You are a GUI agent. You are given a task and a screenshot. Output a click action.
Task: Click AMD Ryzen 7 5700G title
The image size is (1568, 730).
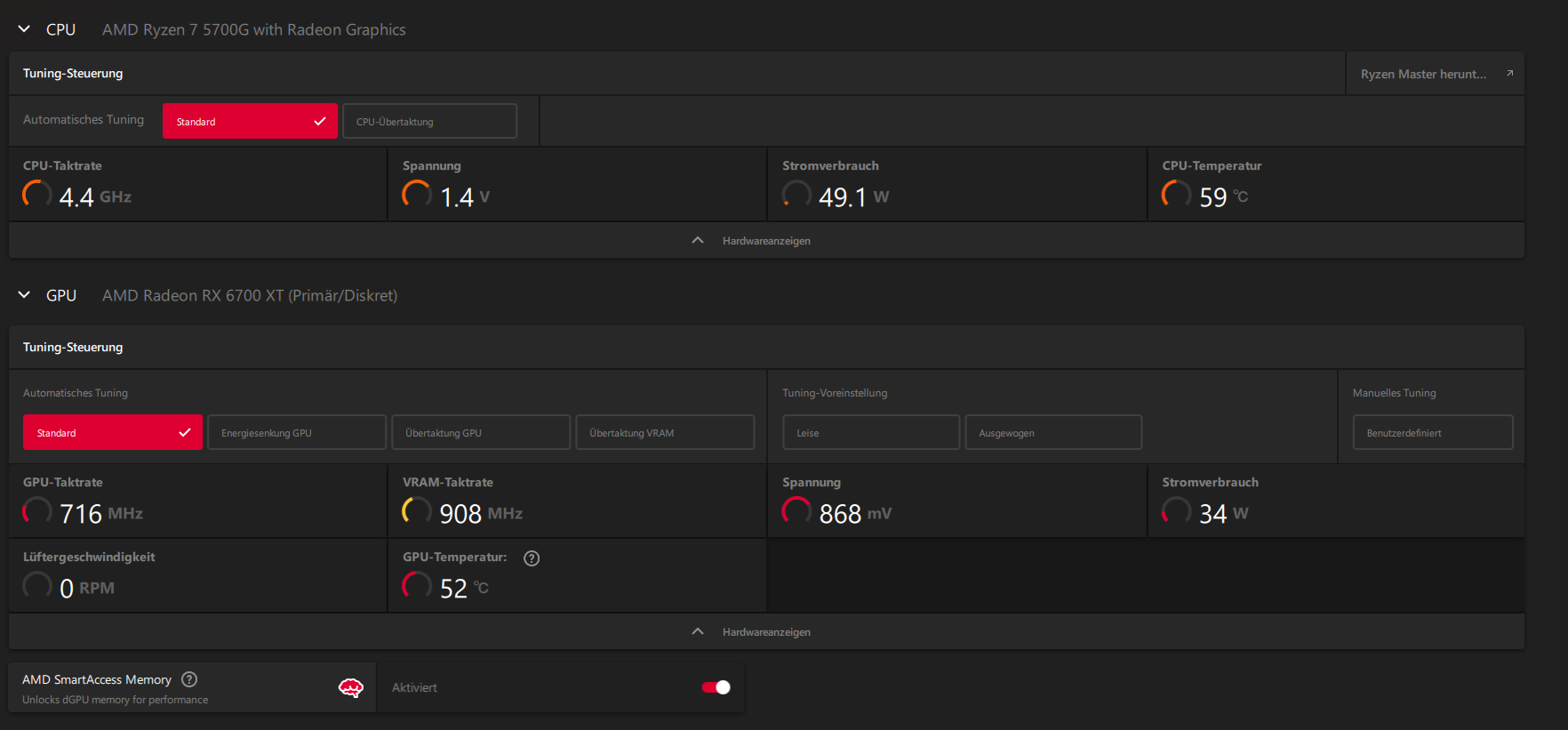[254, 29]
